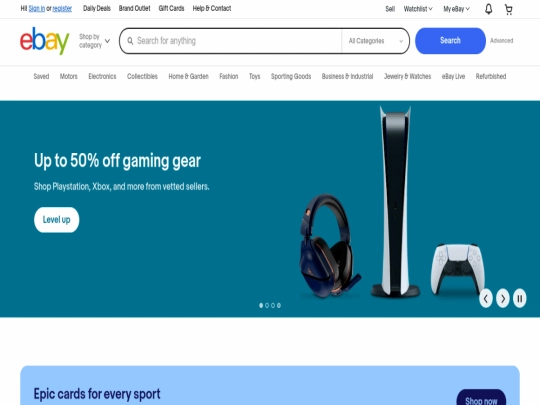Expand the Watchlist dropdown

coord(418,9)
